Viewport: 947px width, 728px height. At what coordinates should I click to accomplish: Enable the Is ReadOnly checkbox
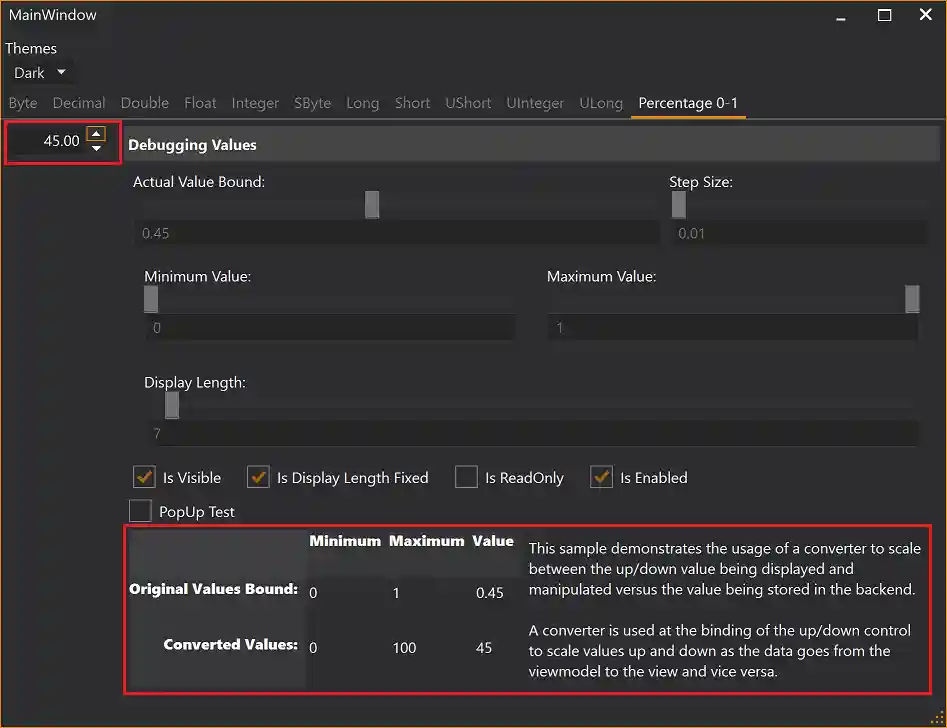(466, 477)
